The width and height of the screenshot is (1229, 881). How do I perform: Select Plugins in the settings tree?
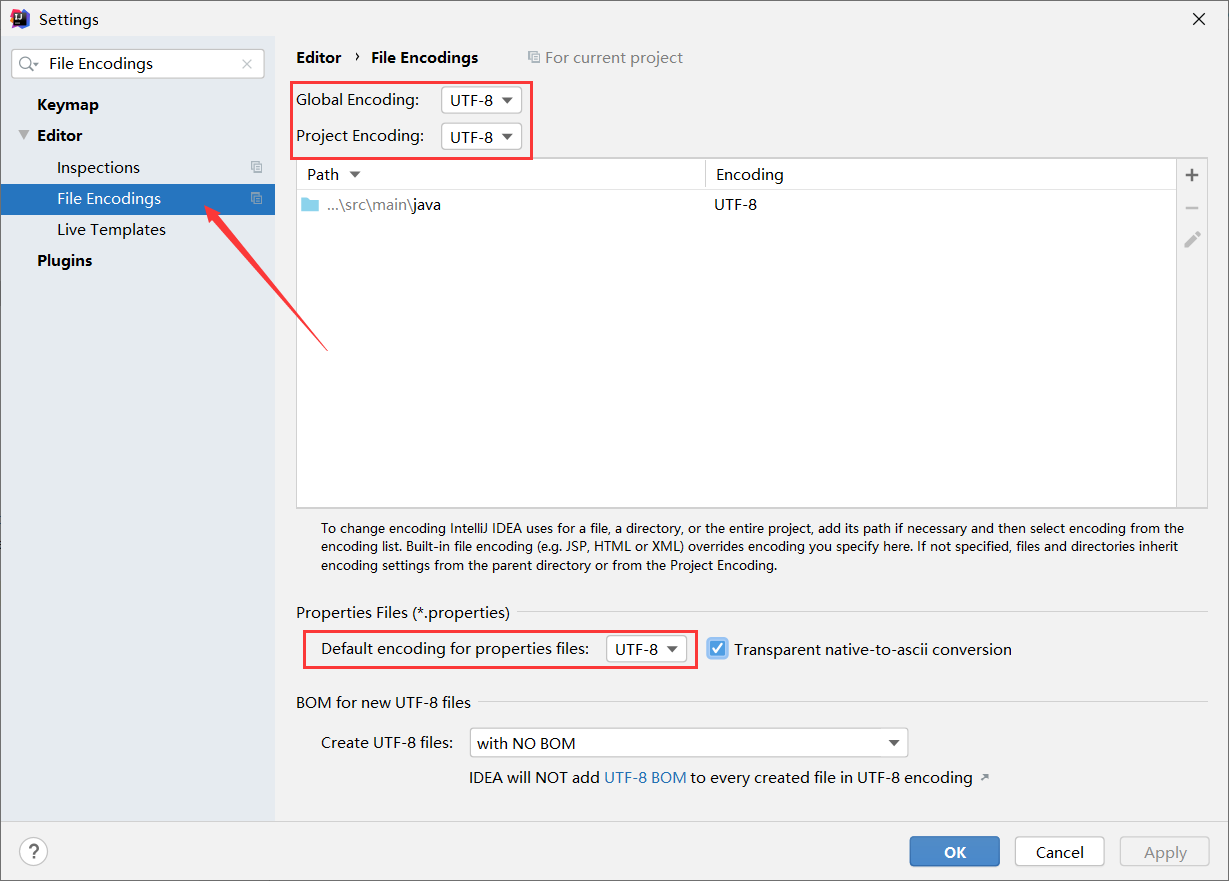point(65,260)
